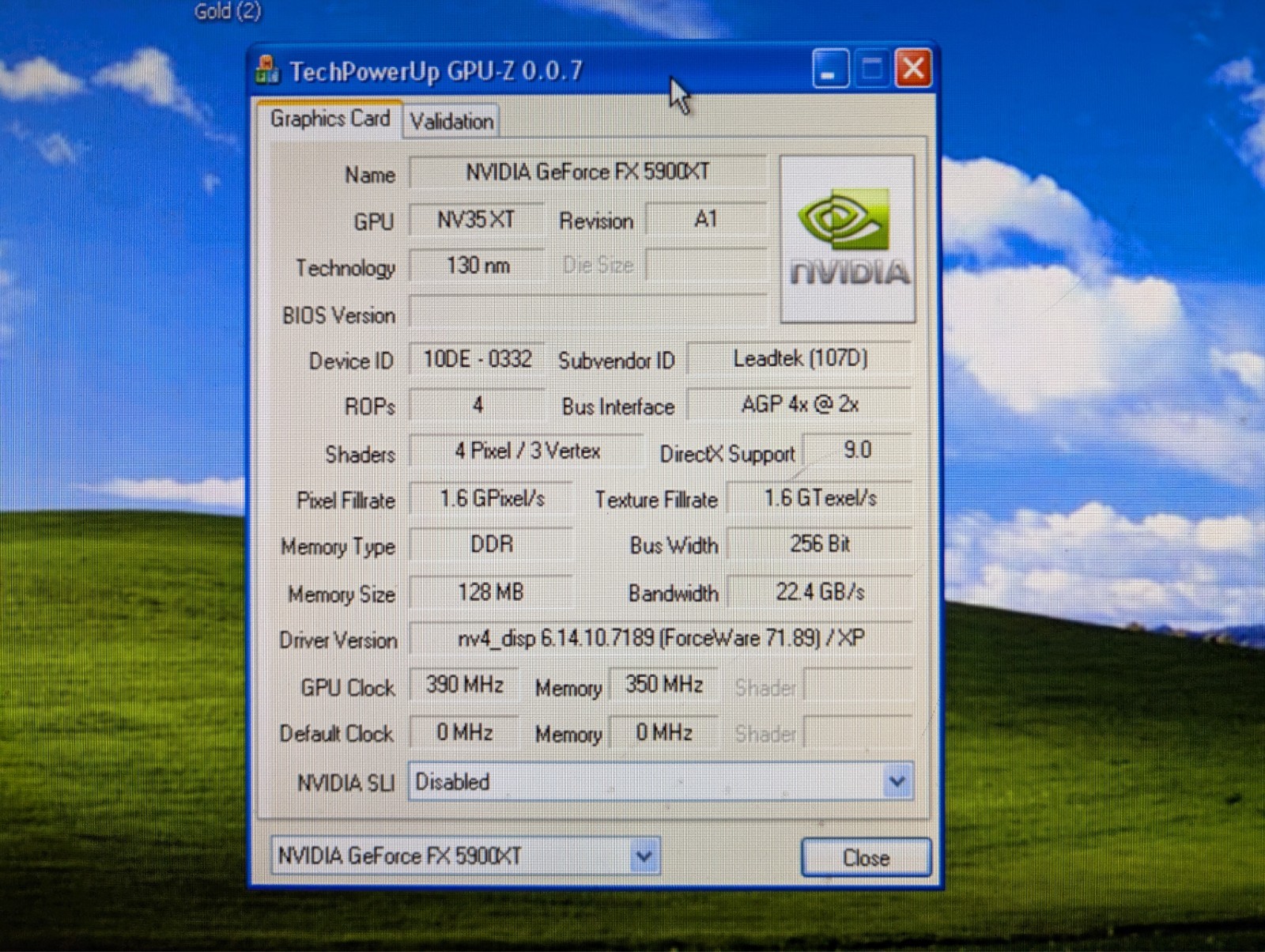This screenshot has width=1265, height=952.
Task: Click the BIOS Version label
Action: click(338, 315)
